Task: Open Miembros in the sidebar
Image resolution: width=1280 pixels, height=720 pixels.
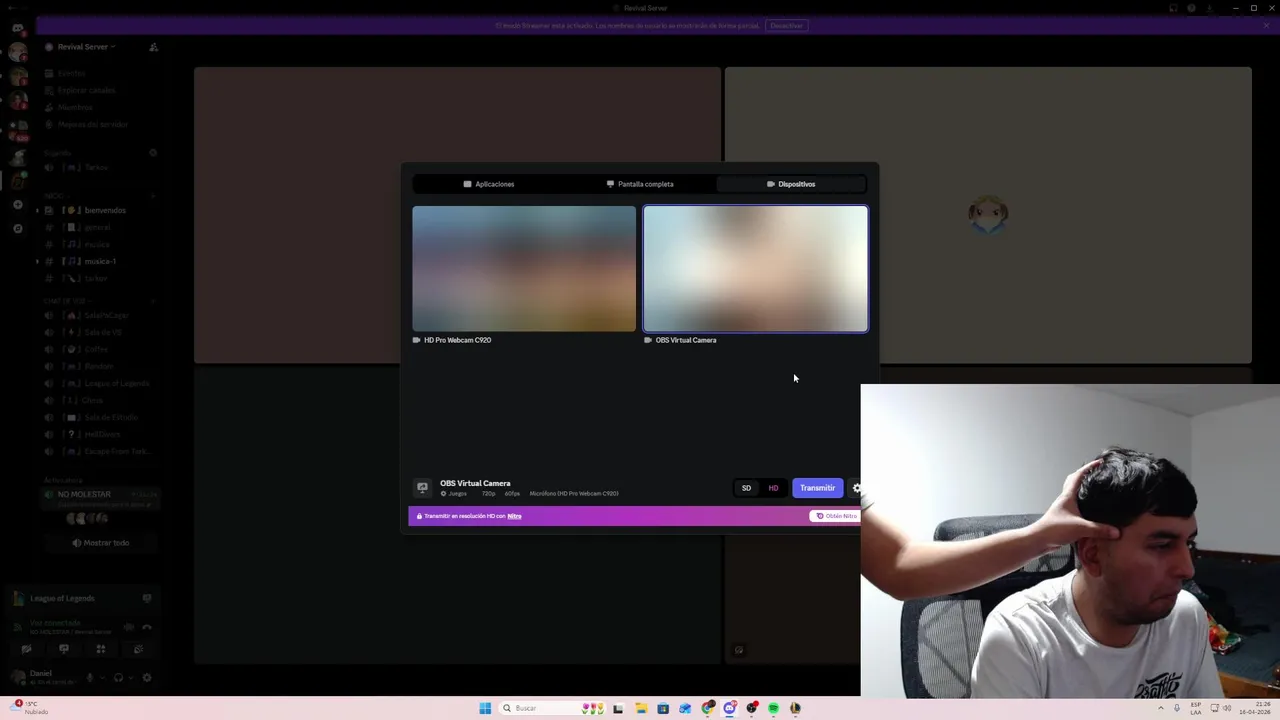Action: tap(75, 107)
